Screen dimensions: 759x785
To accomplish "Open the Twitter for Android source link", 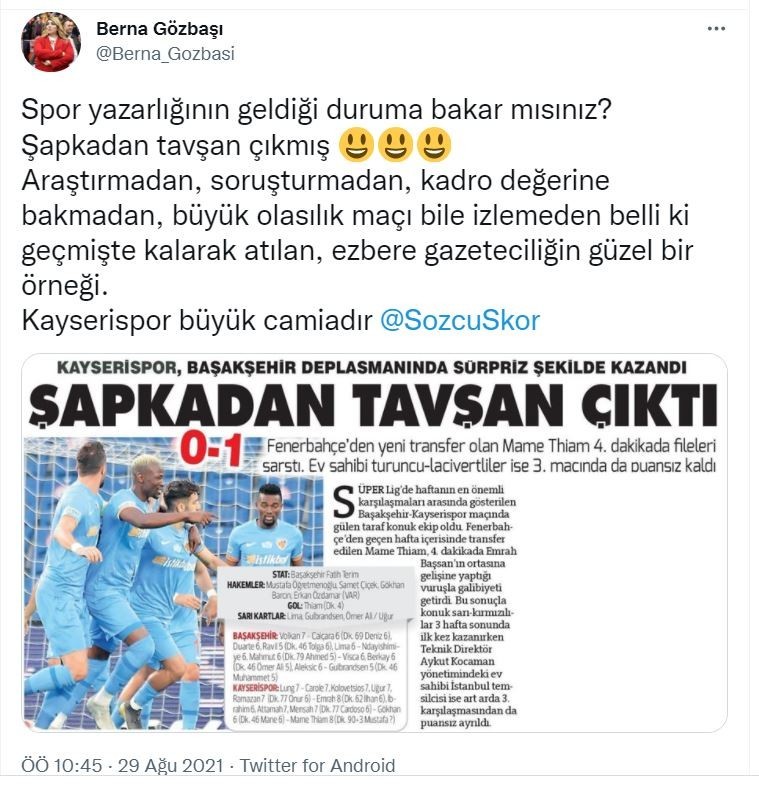I will click(317, 765).
